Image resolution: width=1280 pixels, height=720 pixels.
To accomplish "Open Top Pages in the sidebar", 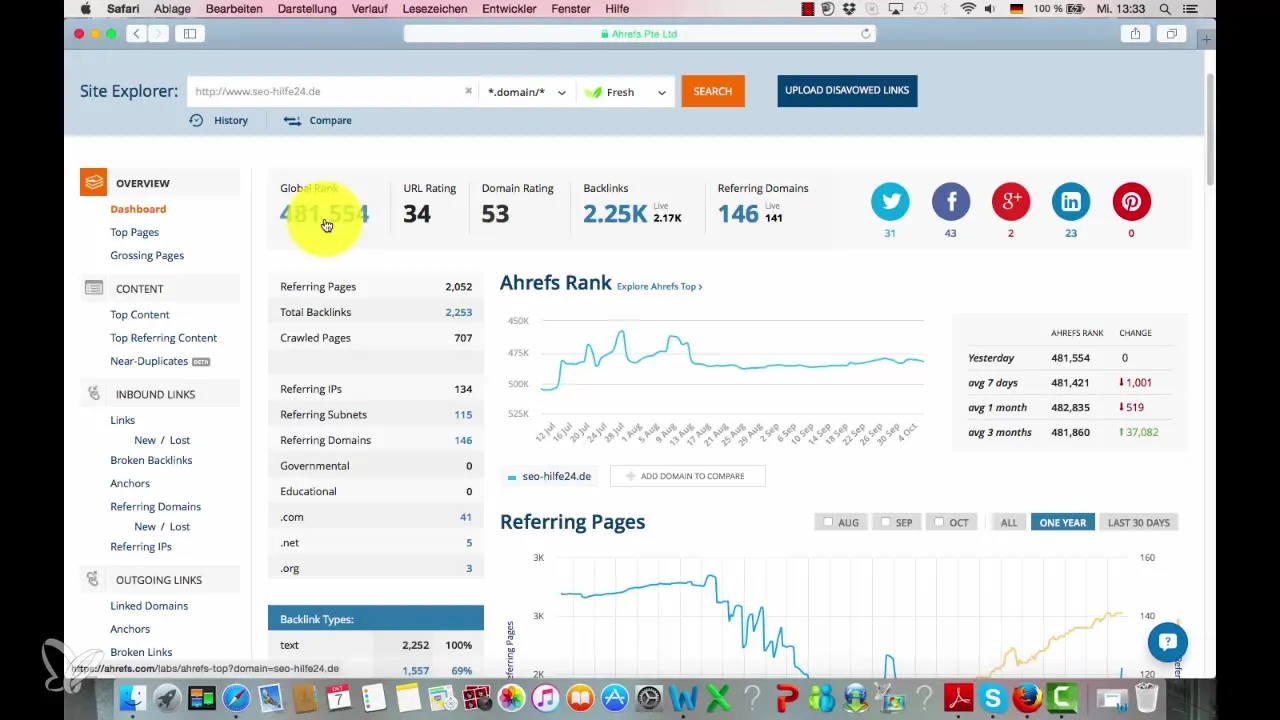I will pos(135,232).
